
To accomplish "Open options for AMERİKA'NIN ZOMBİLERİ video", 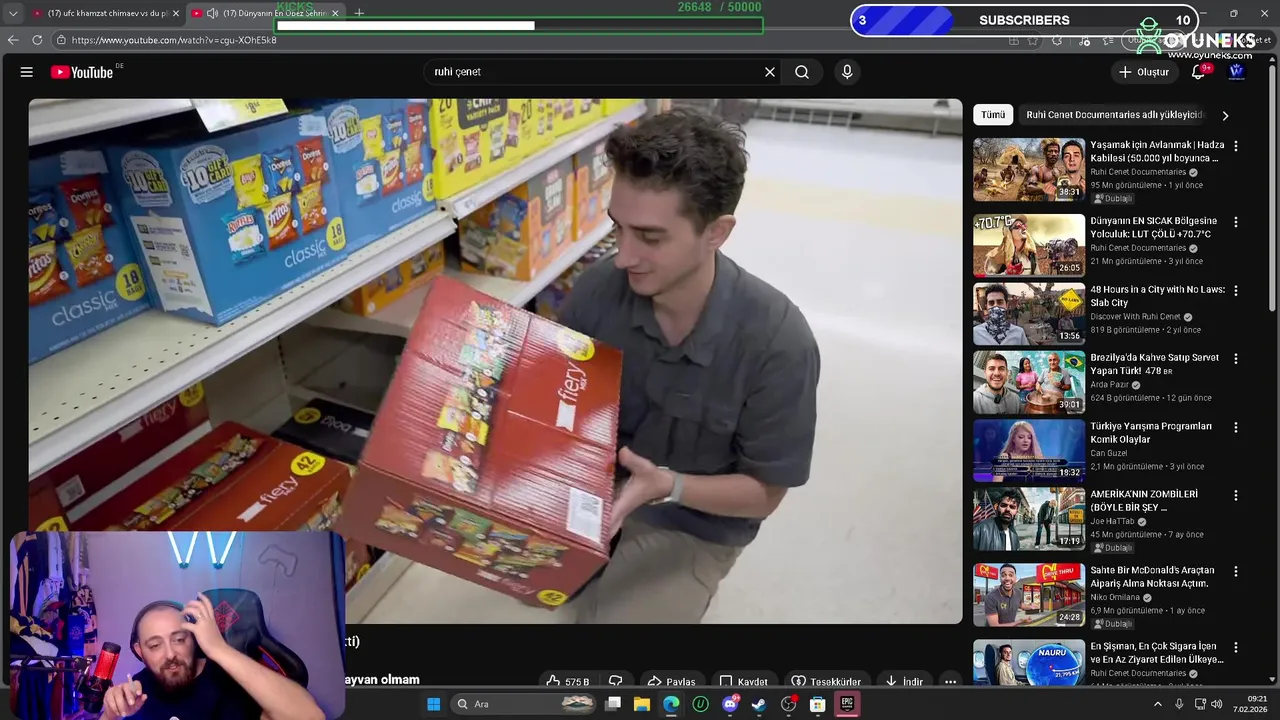I will [x=1236, y=495].
